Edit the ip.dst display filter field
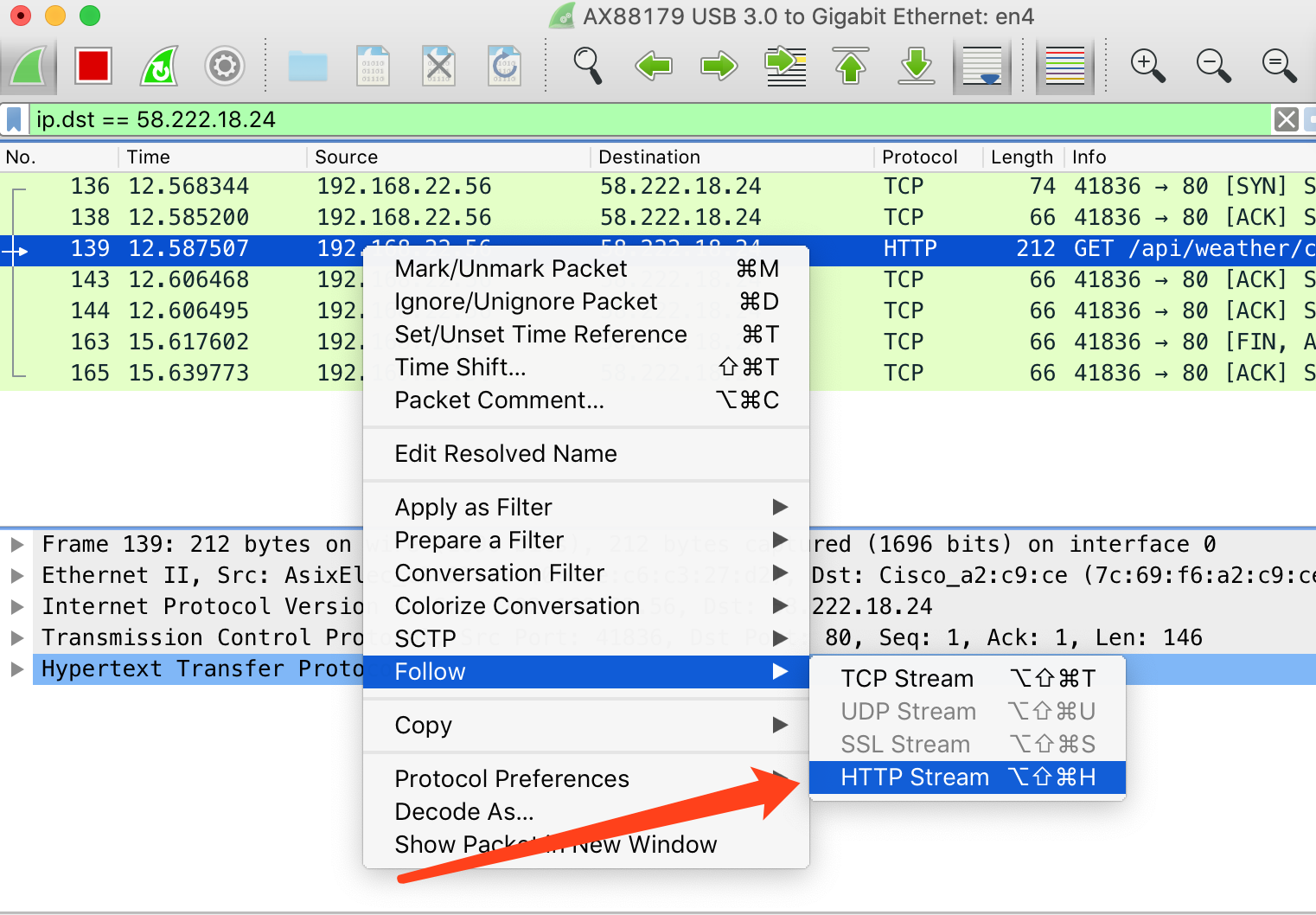The height and width of the screenshot is (915, 1316). click(x=648, y=119)
